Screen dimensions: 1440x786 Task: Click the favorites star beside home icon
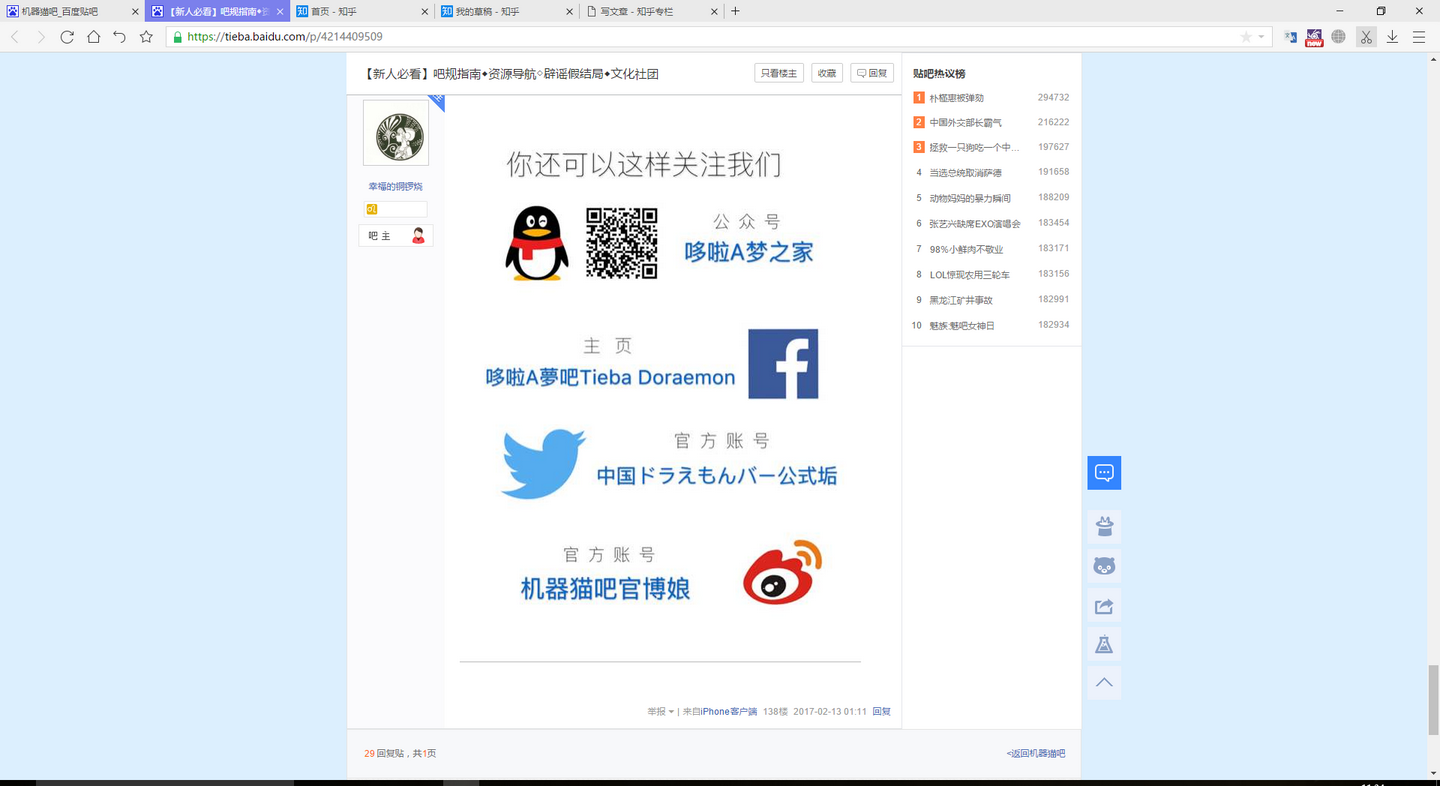click(x=146, y=37)
